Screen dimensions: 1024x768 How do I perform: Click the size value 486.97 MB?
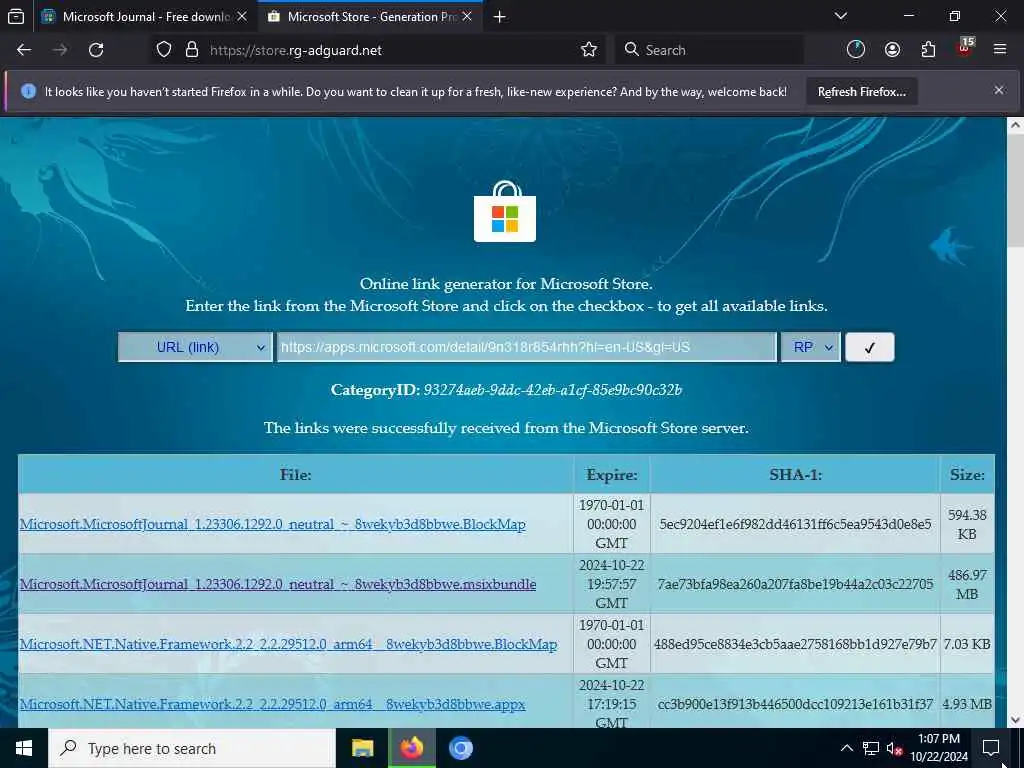(967, 584)
